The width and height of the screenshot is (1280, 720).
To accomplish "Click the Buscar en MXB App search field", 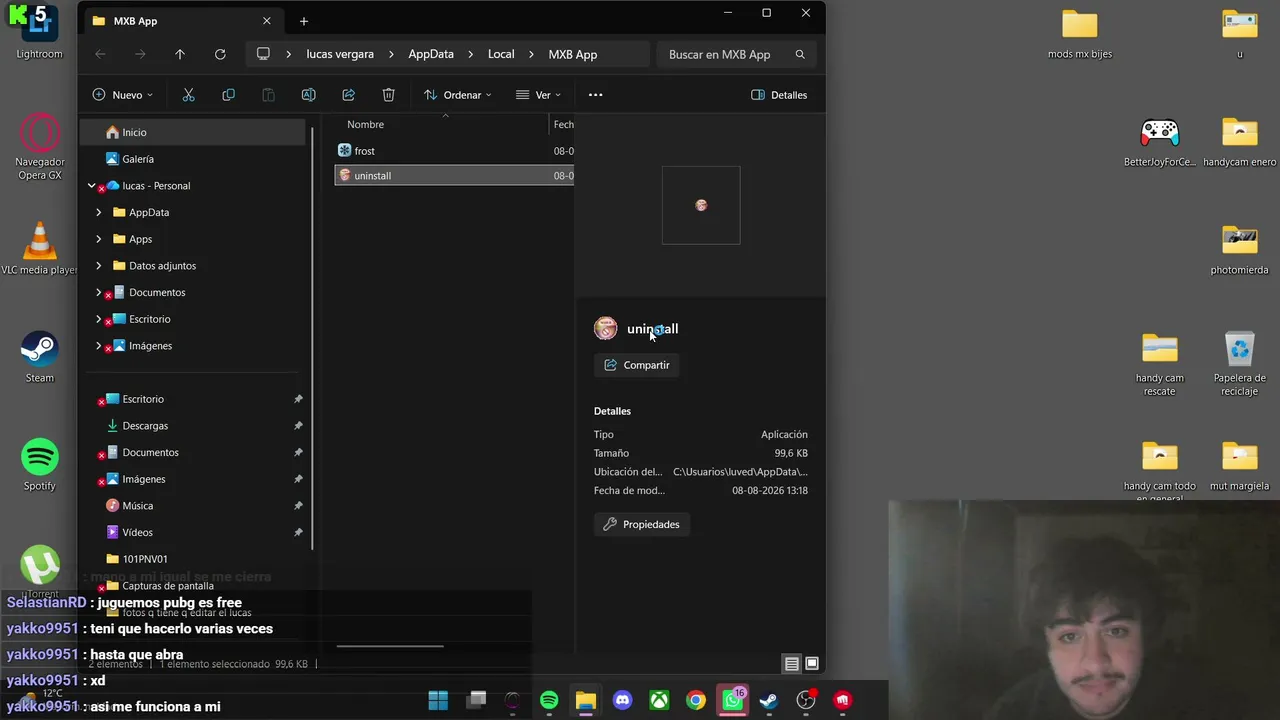I will (x=737, y=54).
